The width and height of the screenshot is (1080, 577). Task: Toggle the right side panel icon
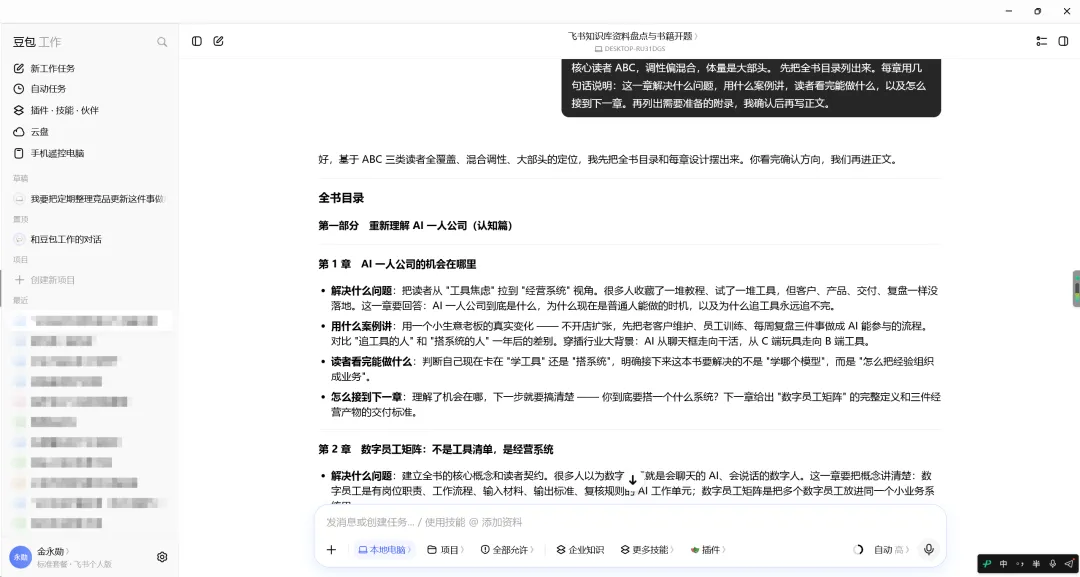pyautogui.click(x=1063, y=41)
